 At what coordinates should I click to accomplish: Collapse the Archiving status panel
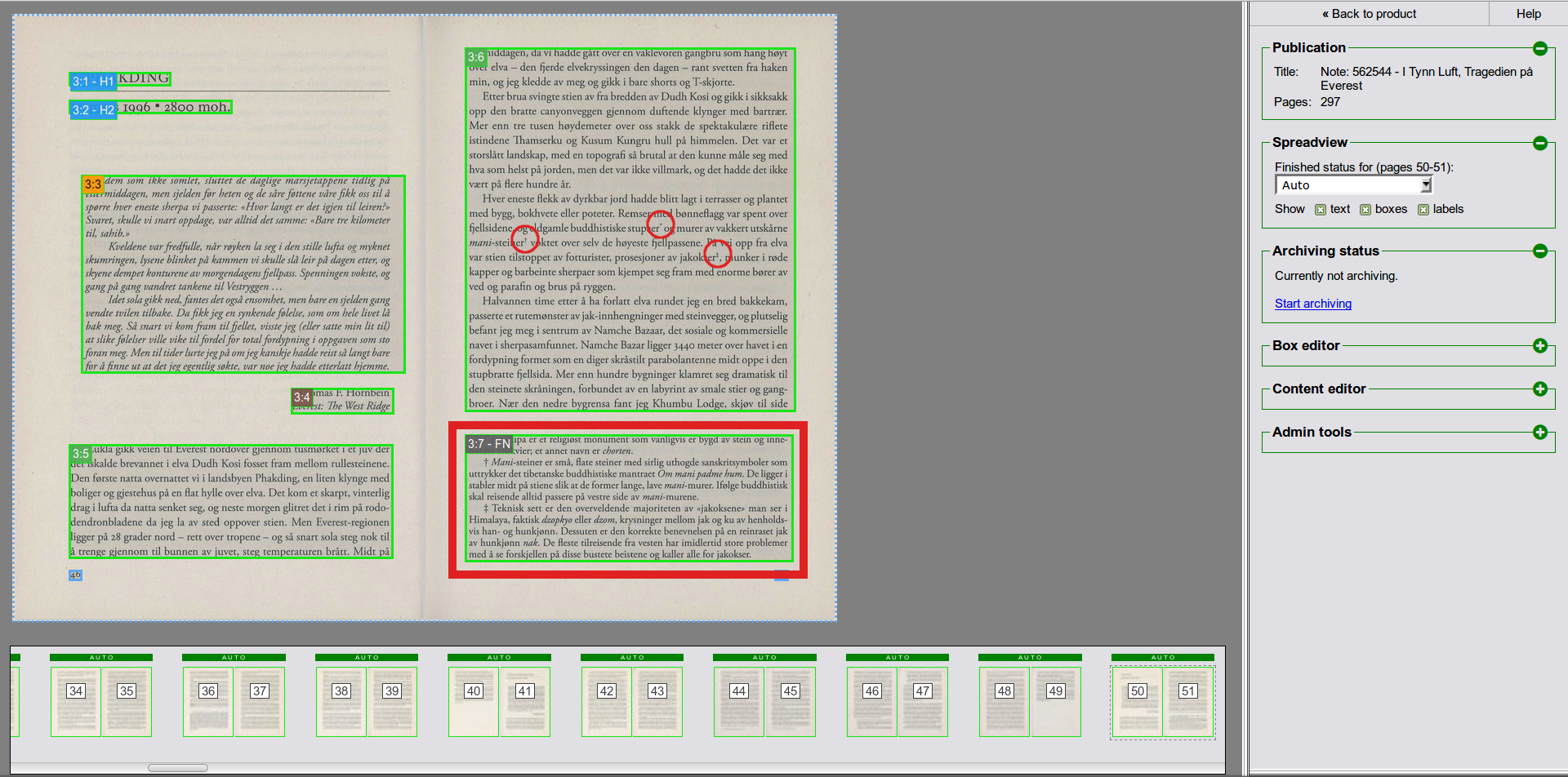pos(1539,251)
